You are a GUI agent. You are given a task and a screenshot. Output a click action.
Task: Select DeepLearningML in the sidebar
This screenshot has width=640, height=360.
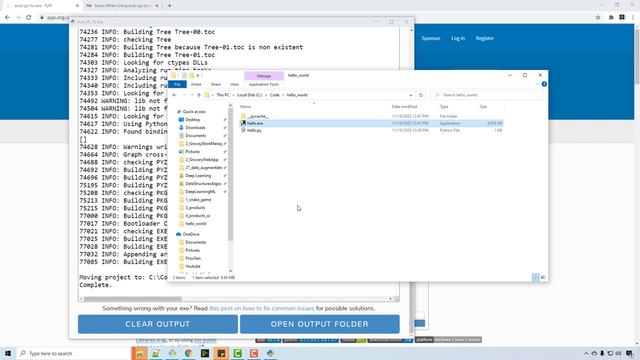point(200,192)
